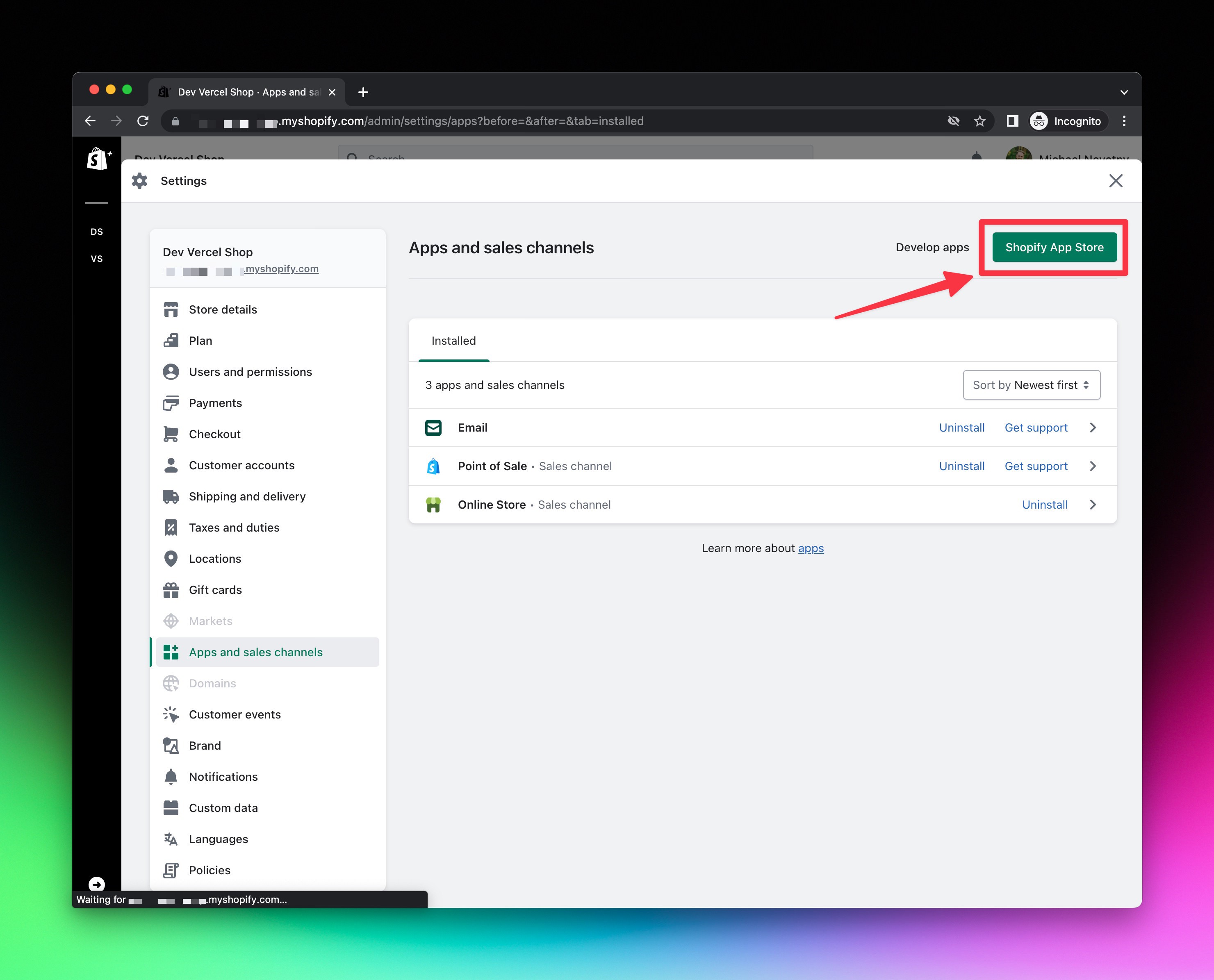Bookmark this page with star icon
Viewport: 1214px width, 980px height.
pyautogui.click(x=979, y=121)
